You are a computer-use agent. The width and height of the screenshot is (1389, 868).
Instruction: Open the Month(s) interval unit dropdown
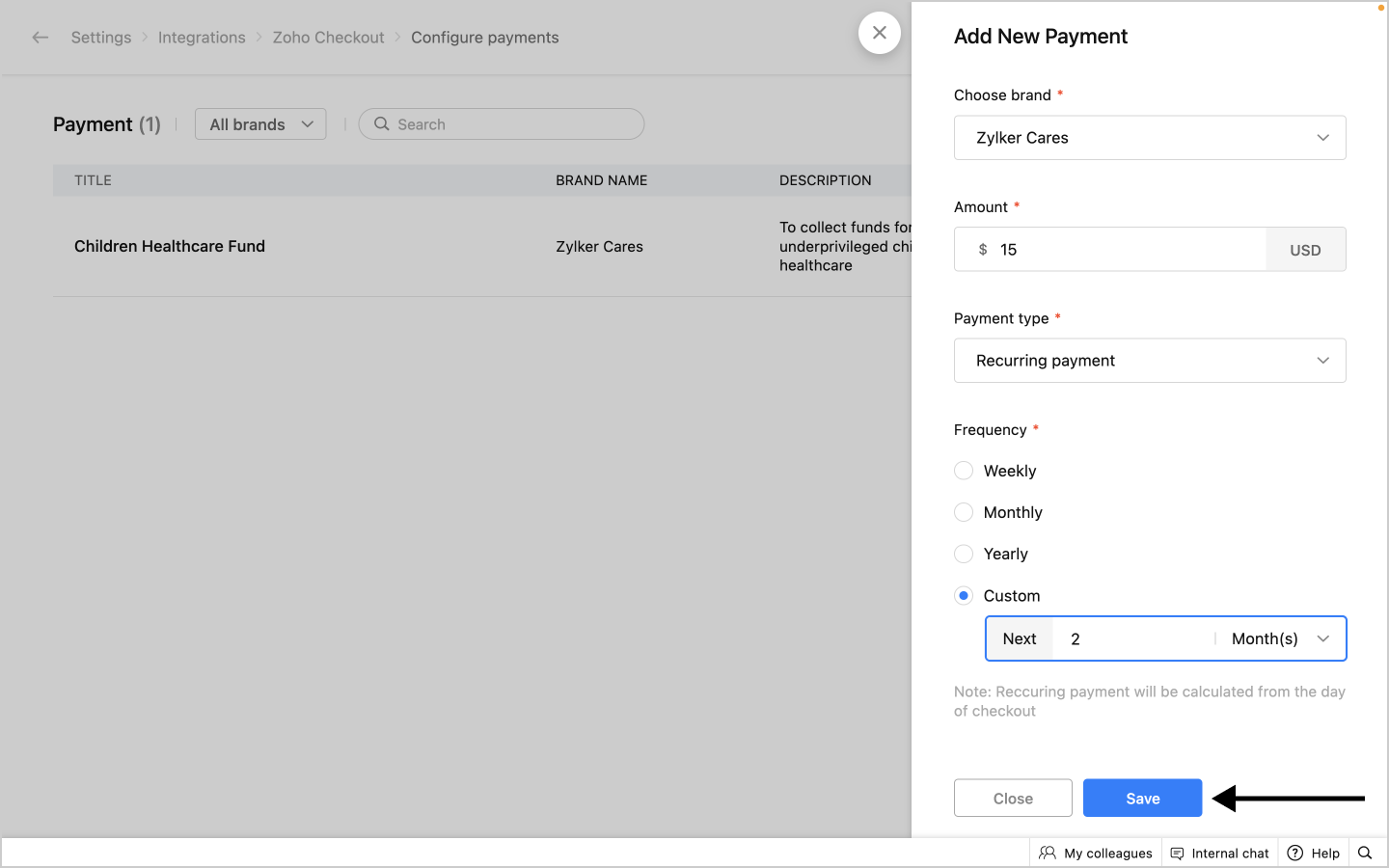click(x=1279, y=638)
